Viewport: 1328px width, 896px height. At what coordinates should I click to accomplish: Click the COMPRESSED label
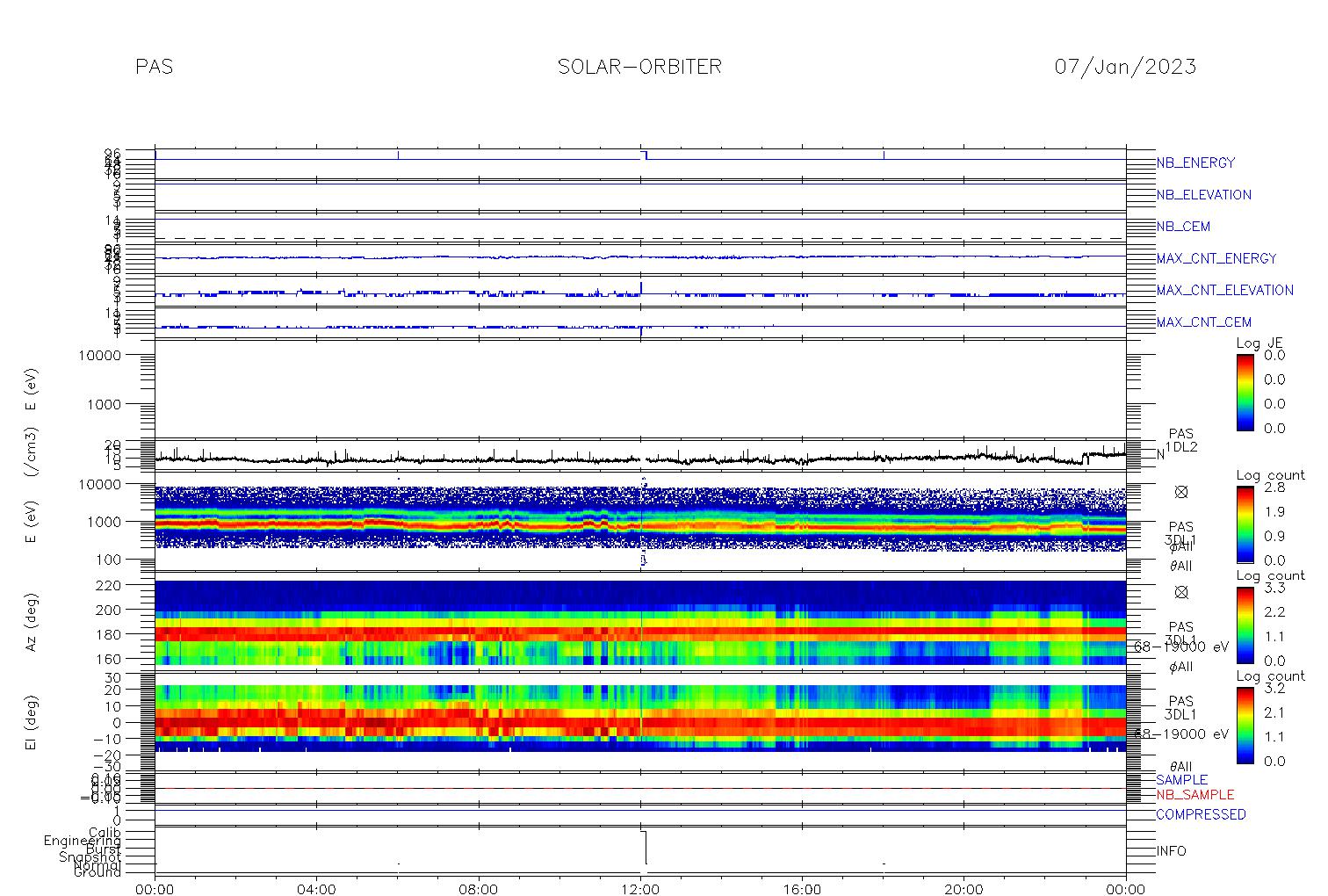(x=1201, y=814)
